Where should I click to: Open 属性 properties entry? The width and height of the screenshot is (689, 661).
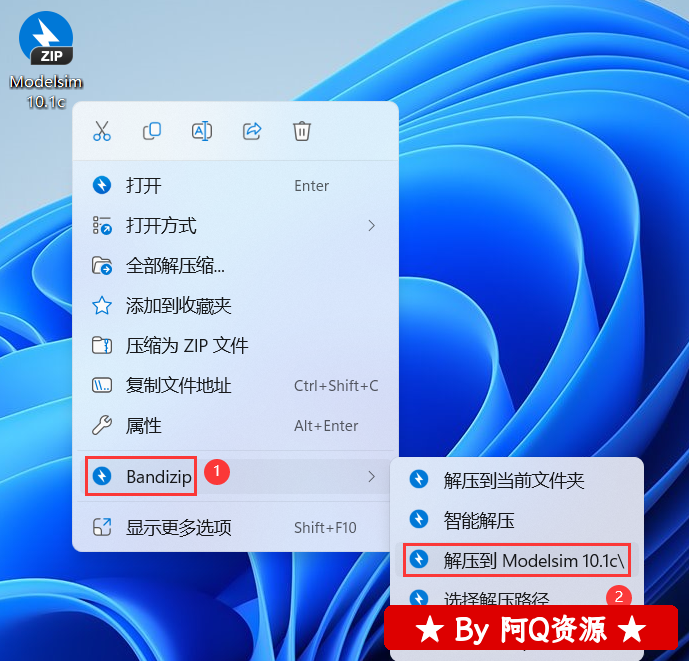(x=236, y=425)
